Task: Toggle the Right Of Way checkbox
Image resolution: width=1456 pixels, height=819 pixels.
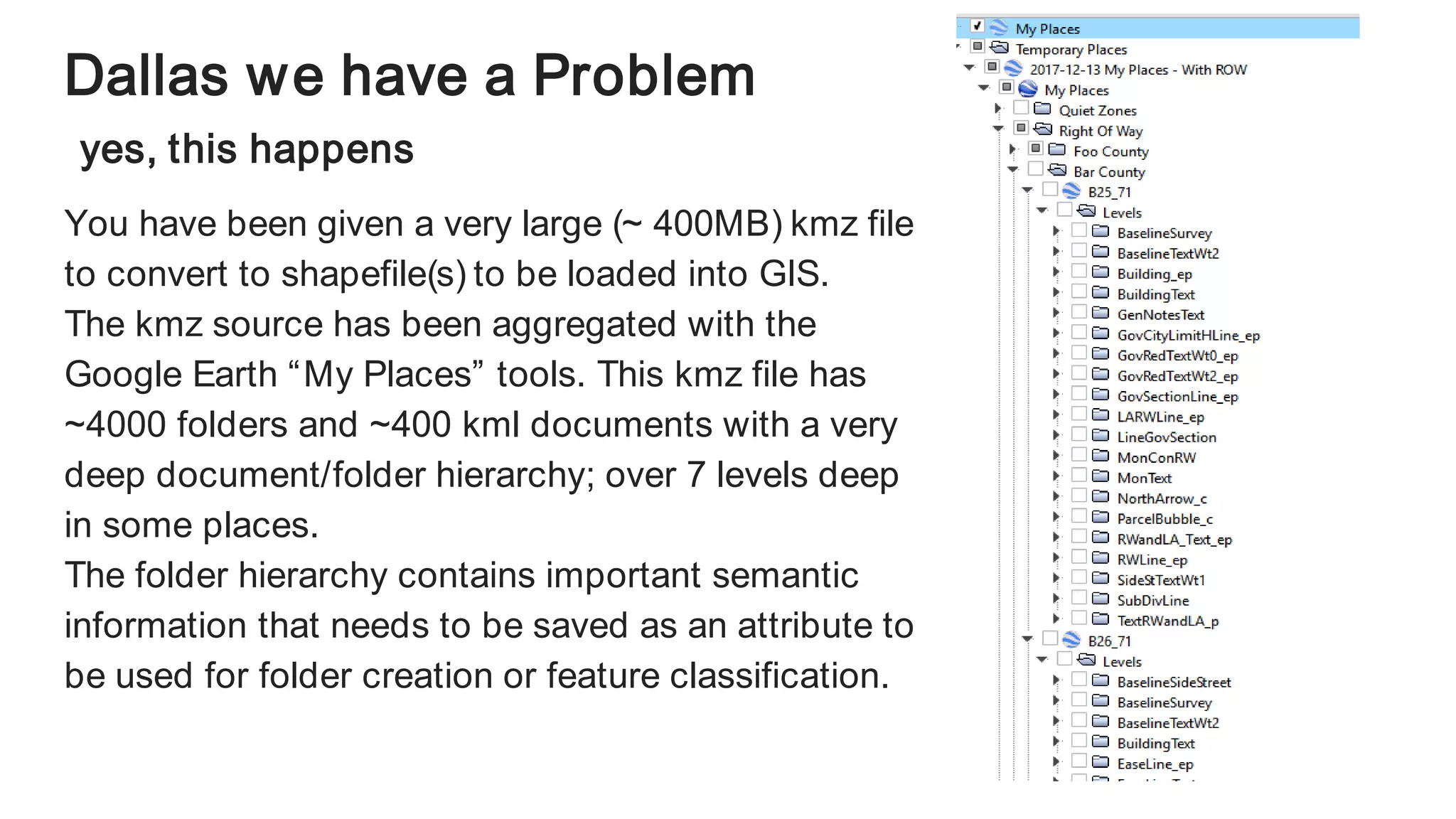Action: (1021, 129)
